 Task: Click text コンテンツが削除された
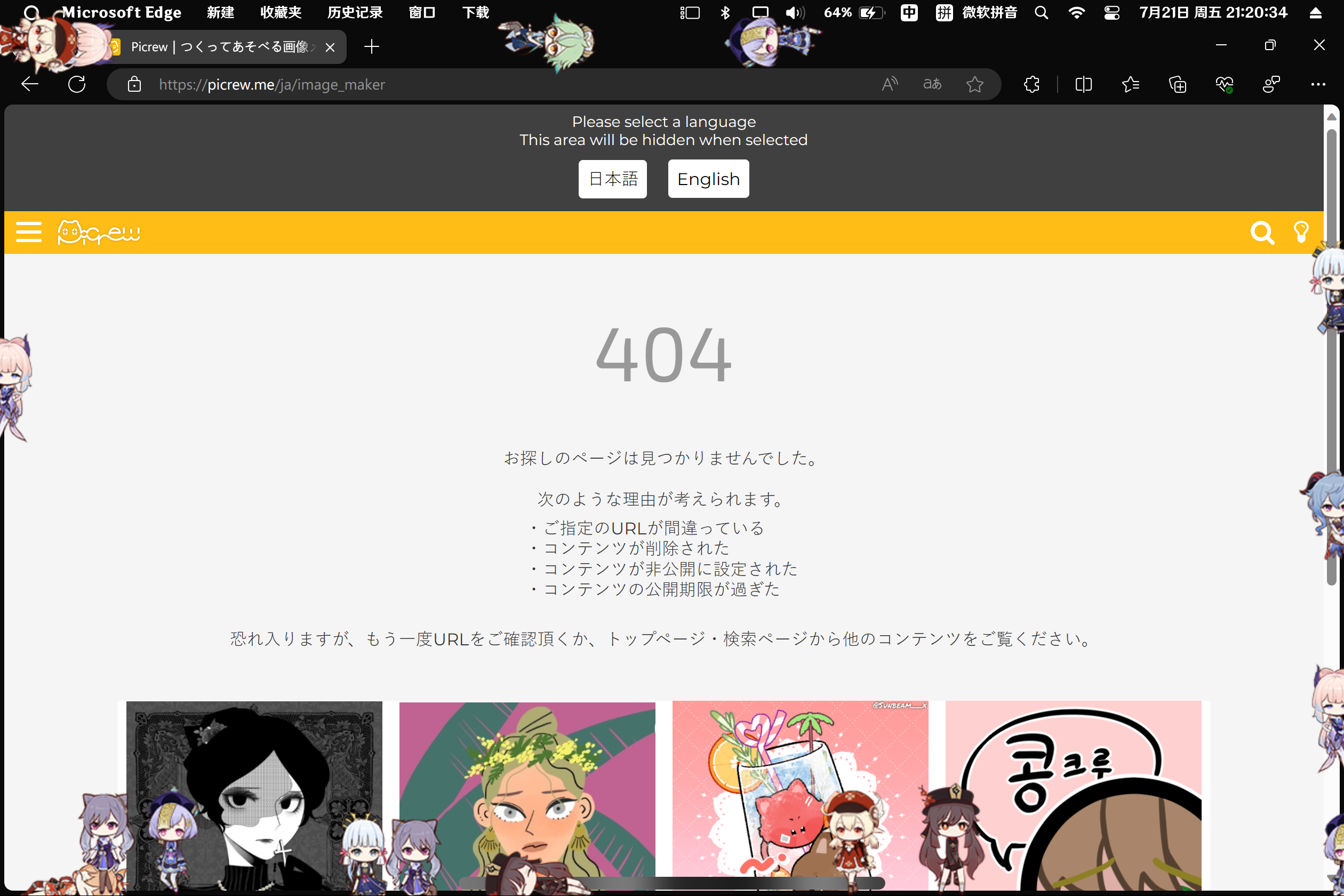coord(636,548)
